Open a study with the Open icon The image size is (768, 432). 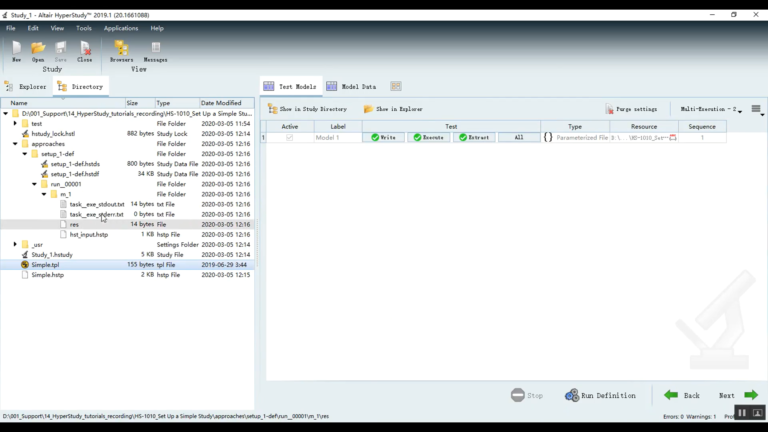pyautogui.click(x=38, y=51)
